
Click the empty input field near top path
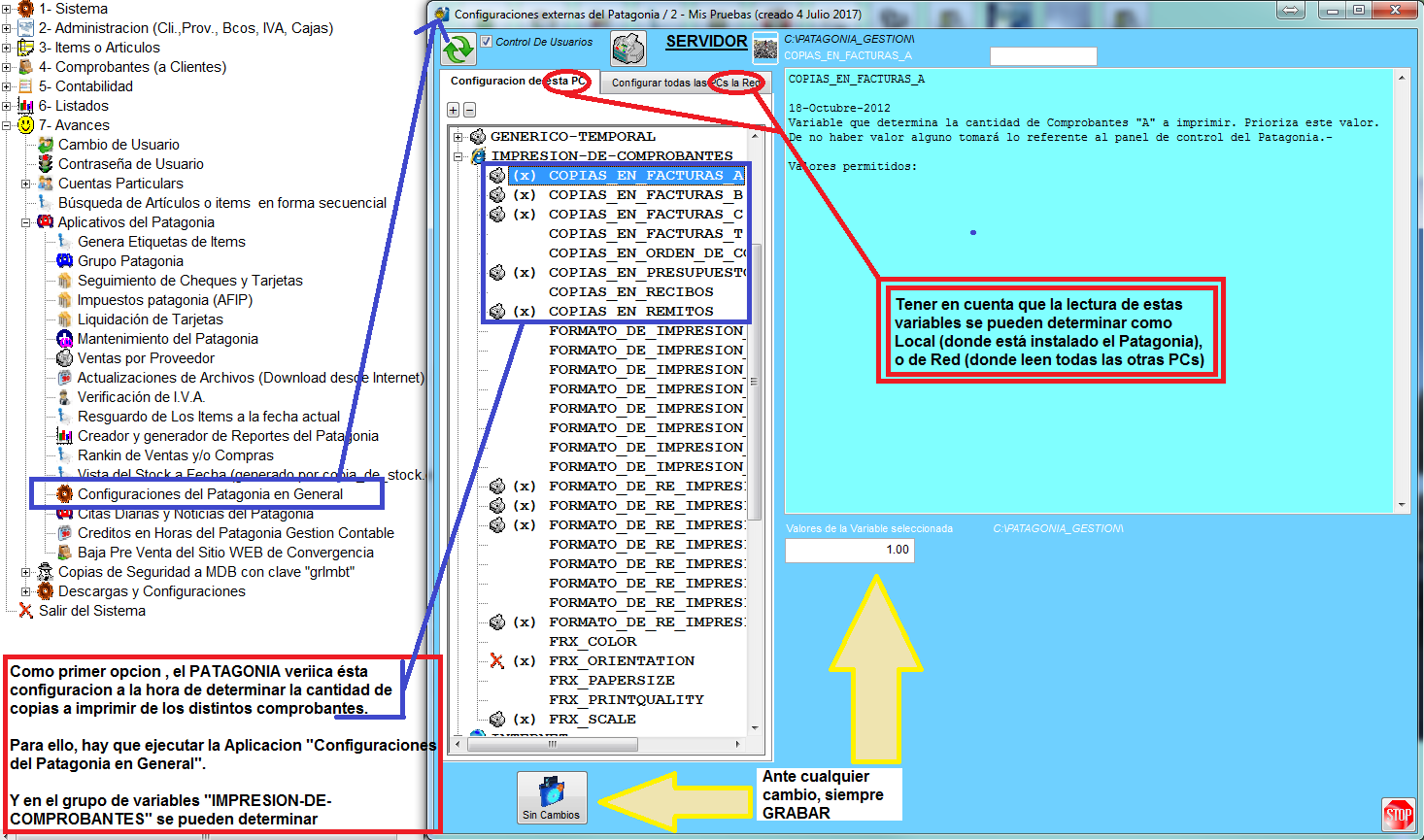point(1043,56)
